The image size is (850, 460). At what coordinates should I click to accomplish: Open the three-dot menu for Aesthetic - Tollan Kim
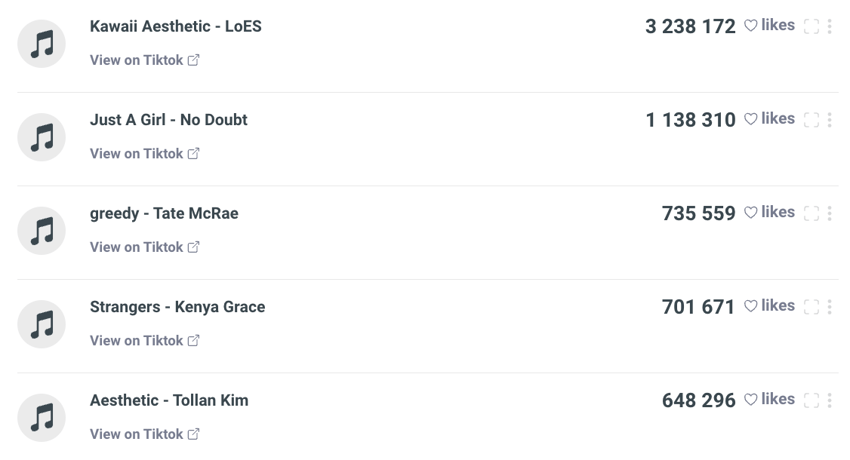[x=829, y=401]
